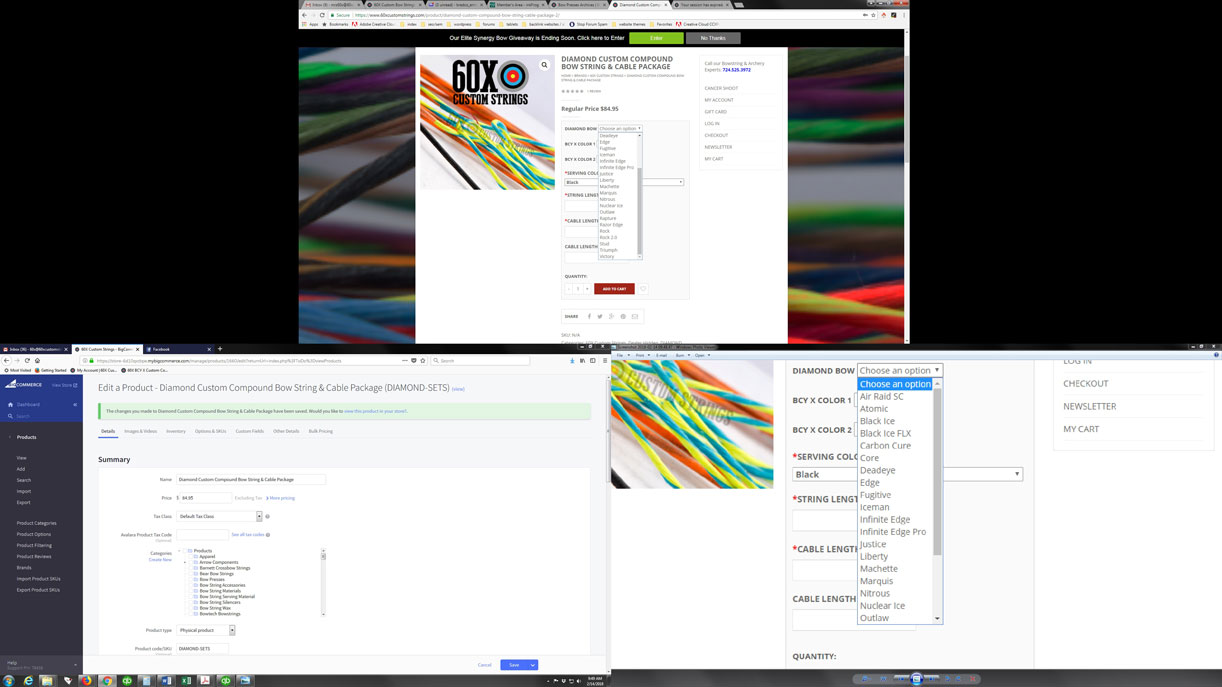Image resolution: width=1222 pixels, height=687 pixels.
Task: Open Word from taskbar
Action: [165, 680]
